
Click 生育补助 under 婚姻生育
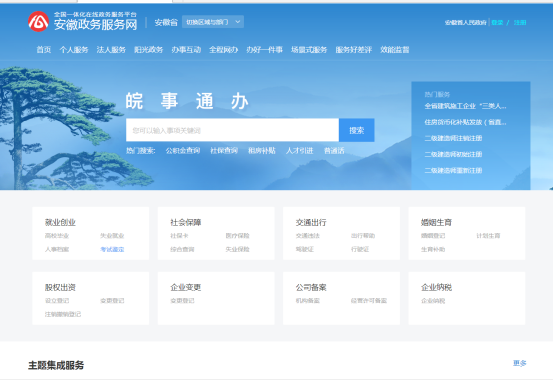point(433,249)
